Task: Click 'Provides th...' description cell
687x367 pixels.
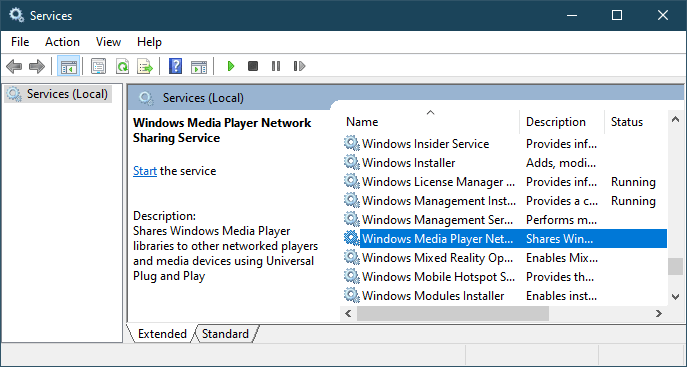Action: pos(561,277)
